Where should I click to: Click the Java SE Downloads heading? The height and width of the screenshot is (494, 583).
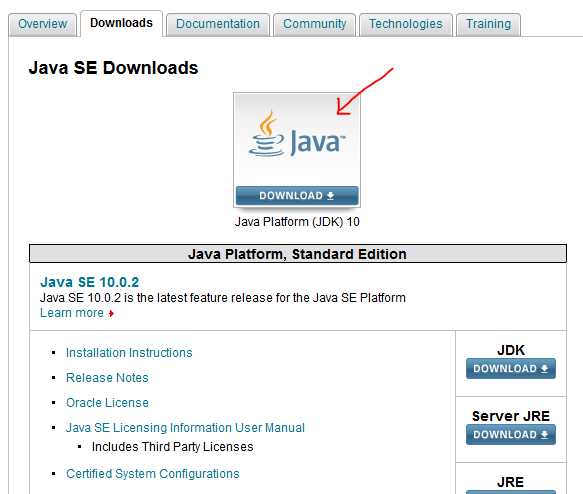coord(113,68)
